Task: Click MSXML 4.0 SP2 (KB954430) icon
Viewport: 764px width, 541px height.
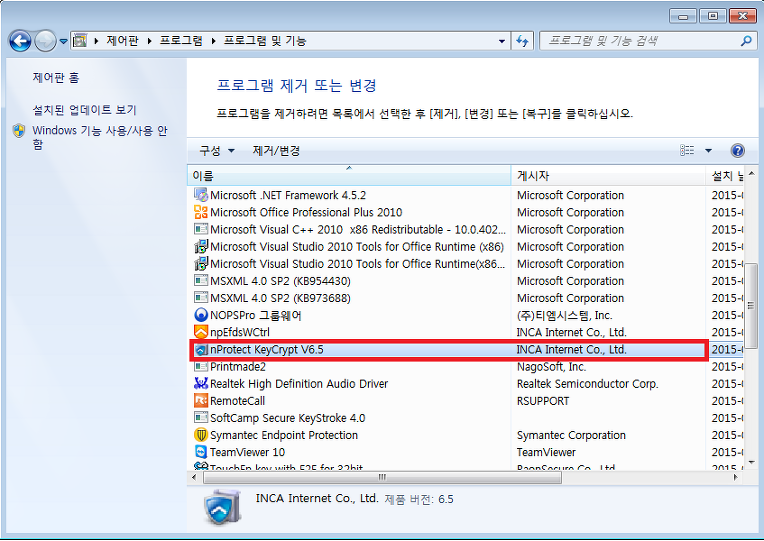Action: coord(201,281)
